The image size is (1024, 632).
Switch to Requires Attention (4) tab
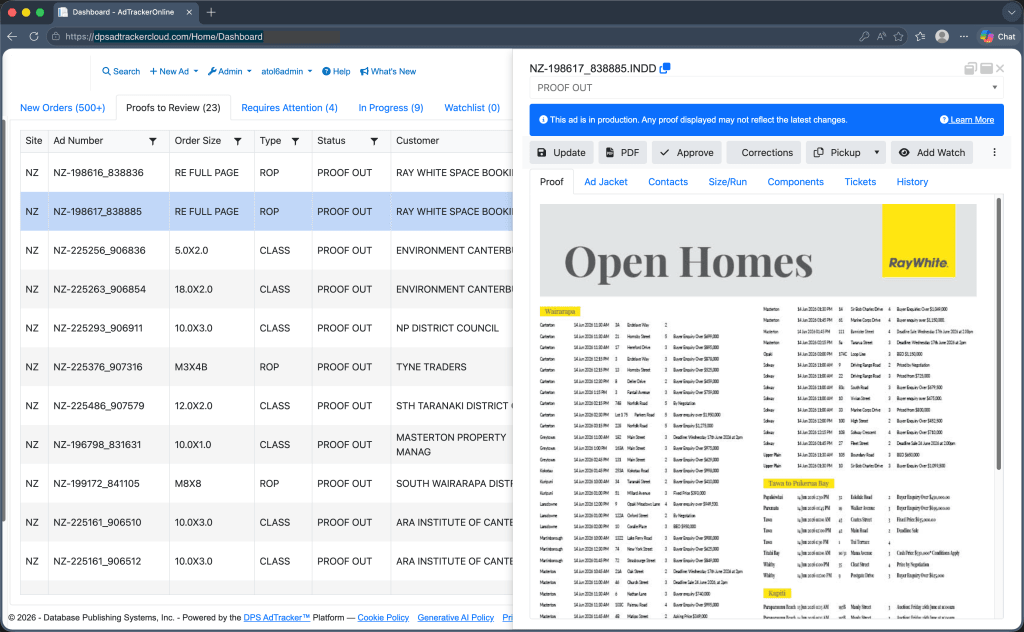pos(289,108)
